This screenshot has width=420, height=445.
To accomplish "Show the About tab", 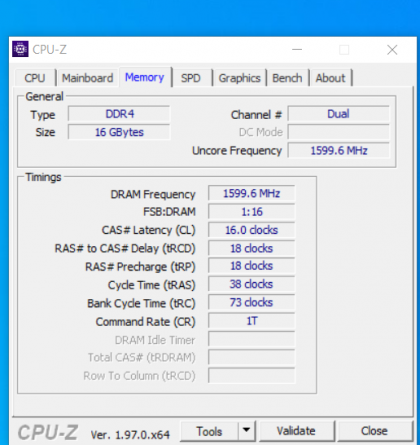I will pyautogui.click(x=330, y=78).
